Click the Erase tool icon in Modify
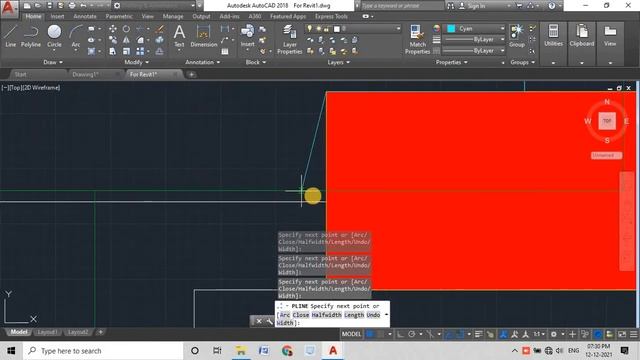Screen dimensions: 640x360 pyautogui.click(x=160, y=29)
